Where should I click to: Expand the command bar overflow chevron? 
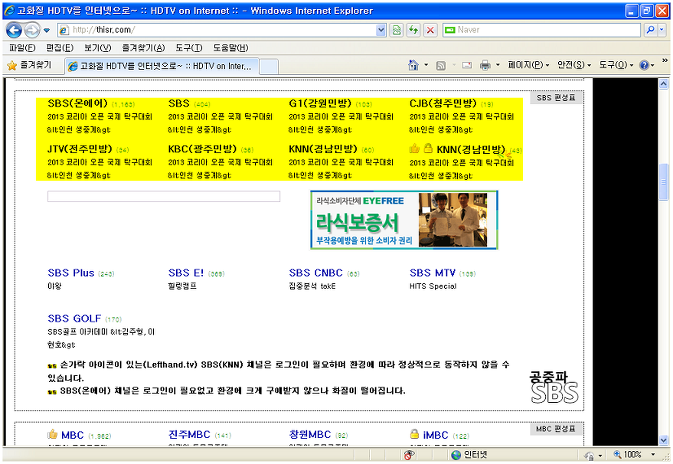(x=665, y=61)
